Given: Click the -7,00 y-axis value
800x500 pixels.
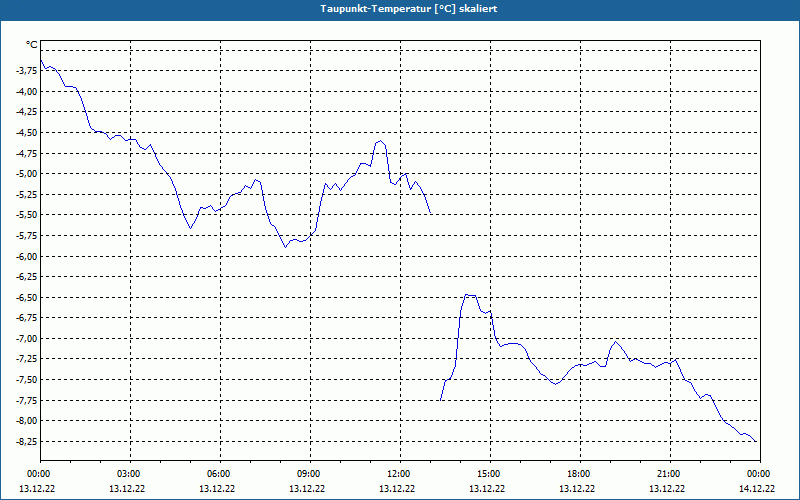Looking at the screenshot, I should (x=28, y=338).
